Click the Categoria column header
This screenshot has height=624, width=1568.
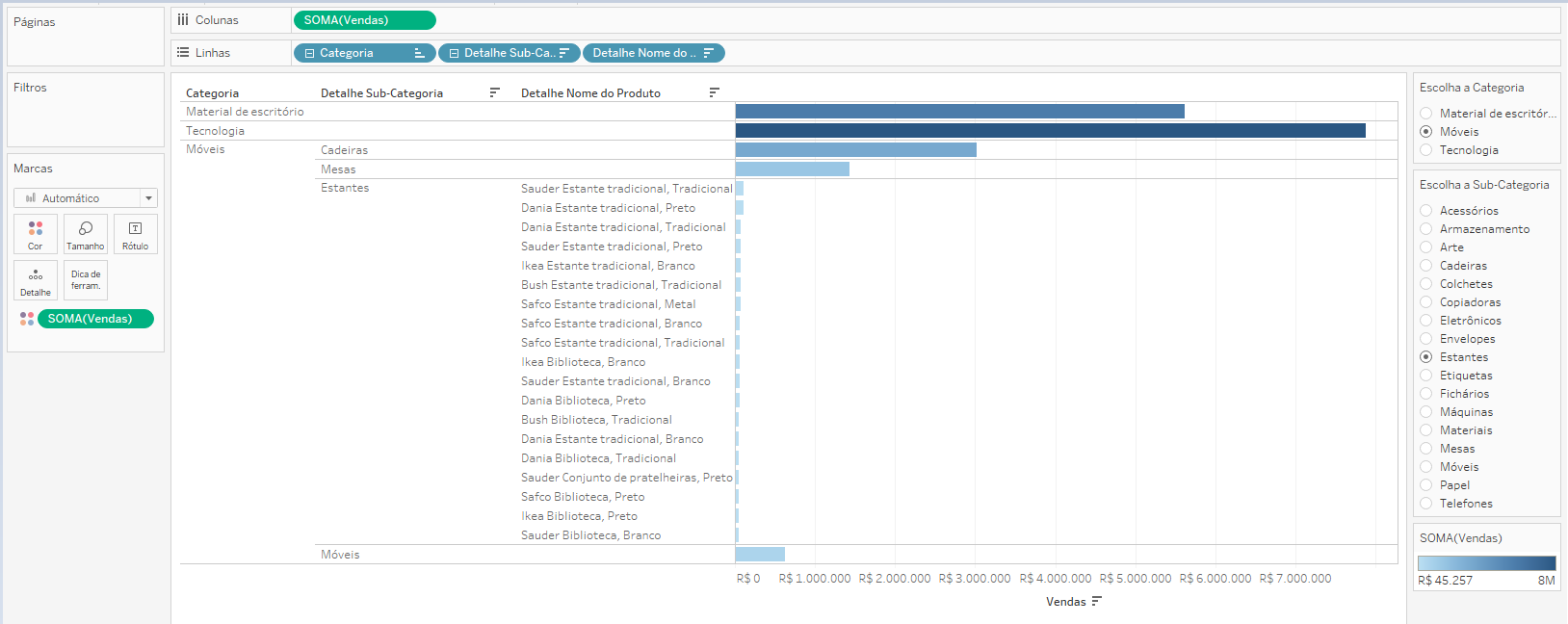pyautogui.click(x=212, y=93)
